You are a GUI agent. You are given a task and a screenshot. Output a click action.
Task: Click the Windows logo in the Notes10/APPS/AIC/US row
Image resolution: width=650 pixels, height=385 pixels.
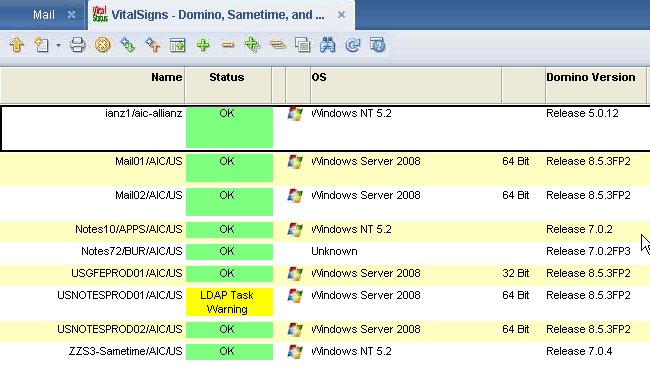tap(295, 230)
